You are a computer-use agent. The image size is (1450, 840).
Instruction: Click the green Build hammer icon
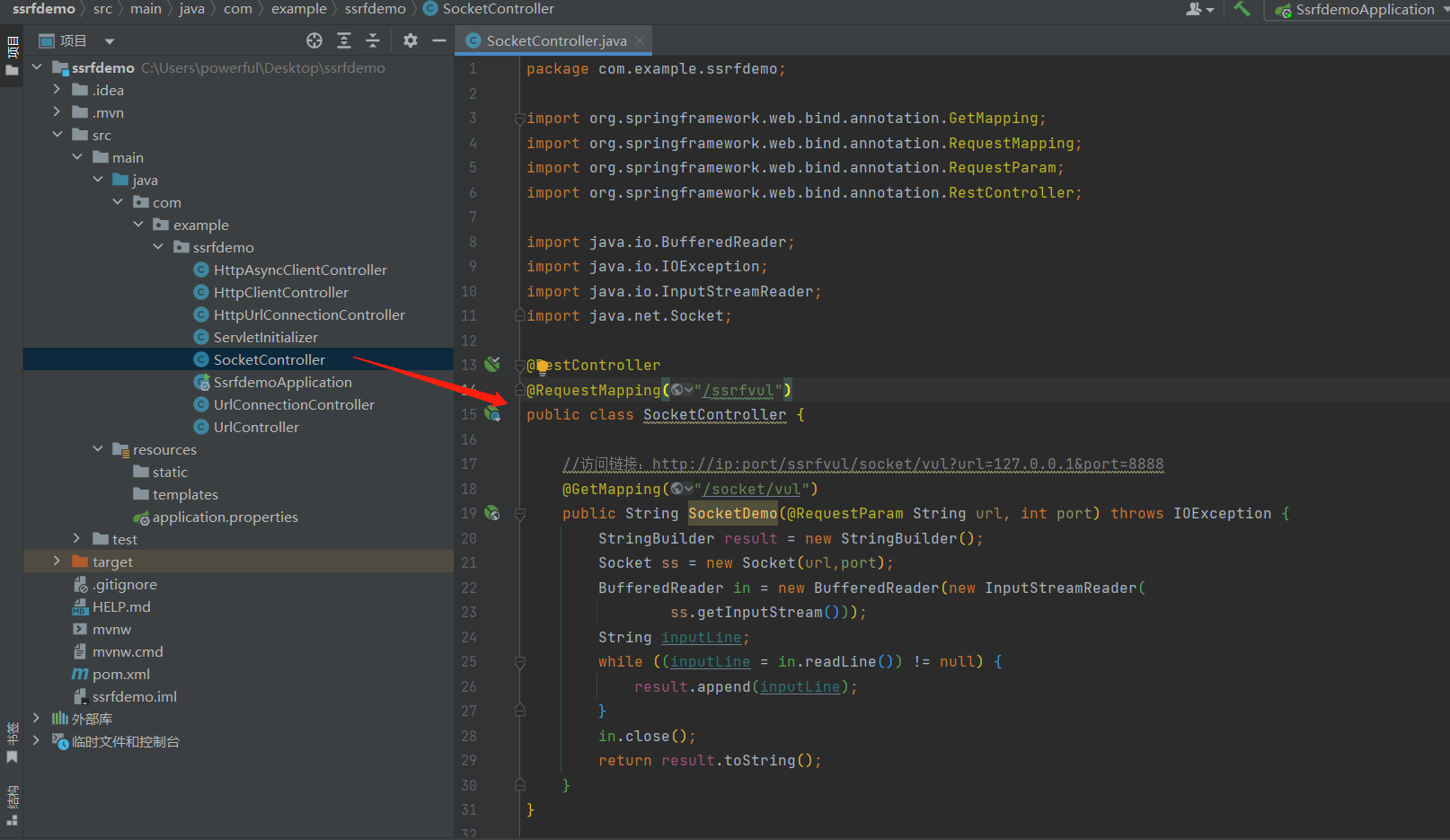[1242, 9]
